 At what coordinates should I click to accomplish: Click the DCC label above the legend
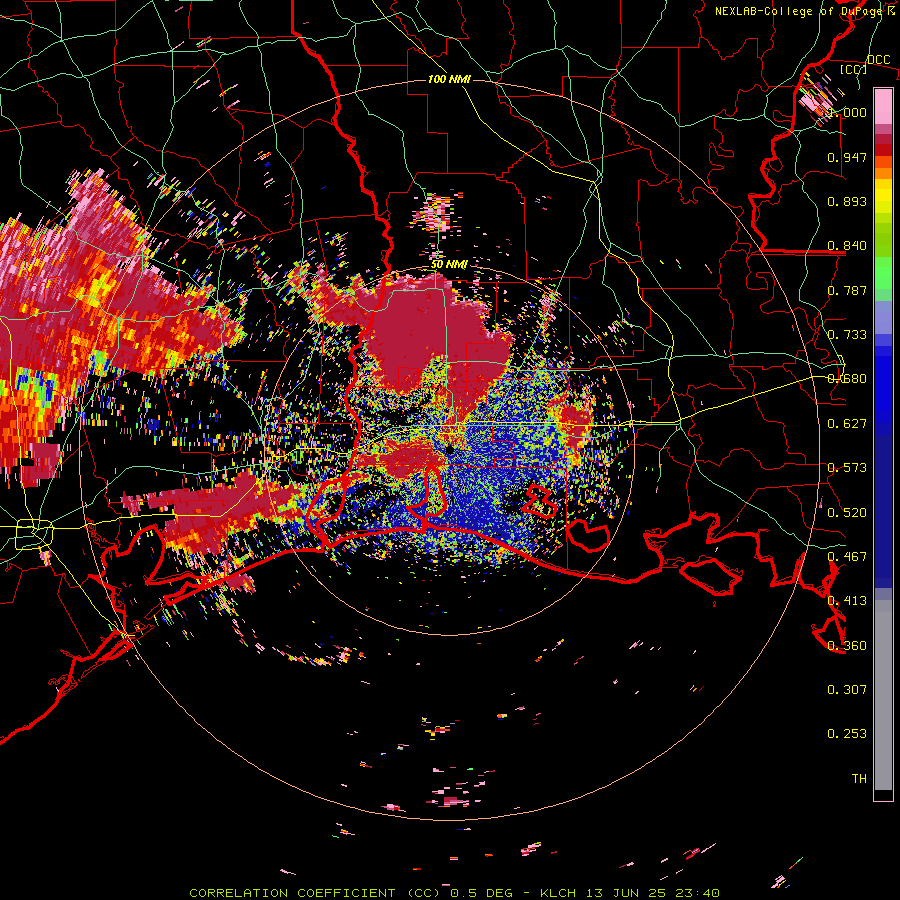tap(878, 60)
